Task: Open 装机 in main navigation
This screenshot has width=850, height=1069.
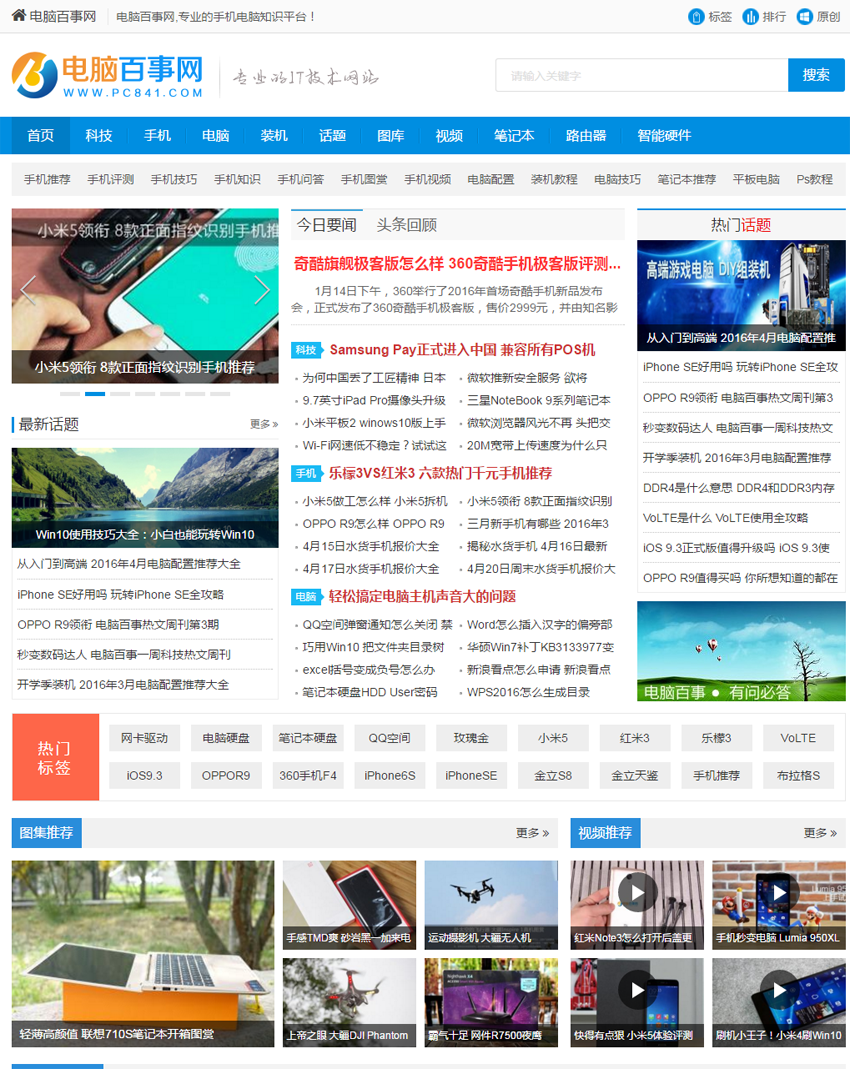Action: (274, 136)
